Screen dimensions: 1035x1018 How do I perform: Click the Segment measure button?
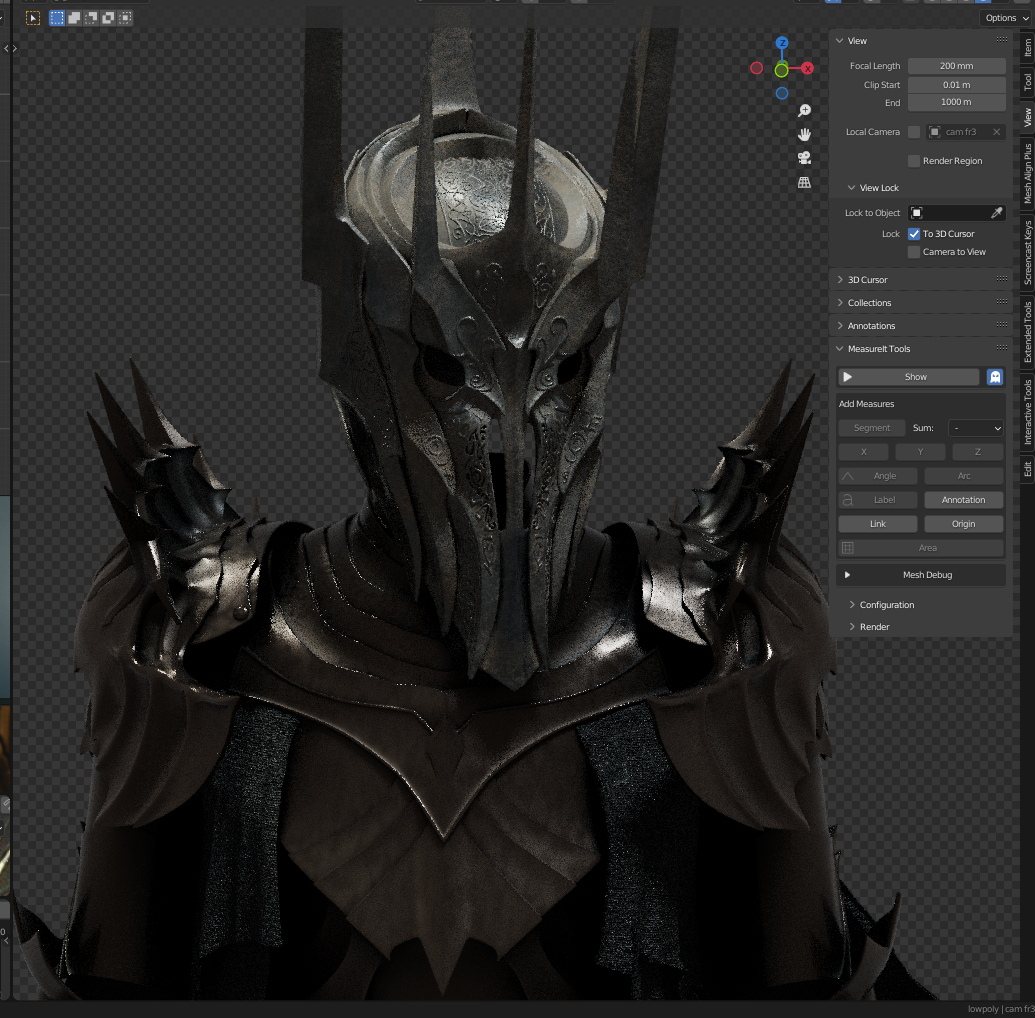tap(871, 428)
